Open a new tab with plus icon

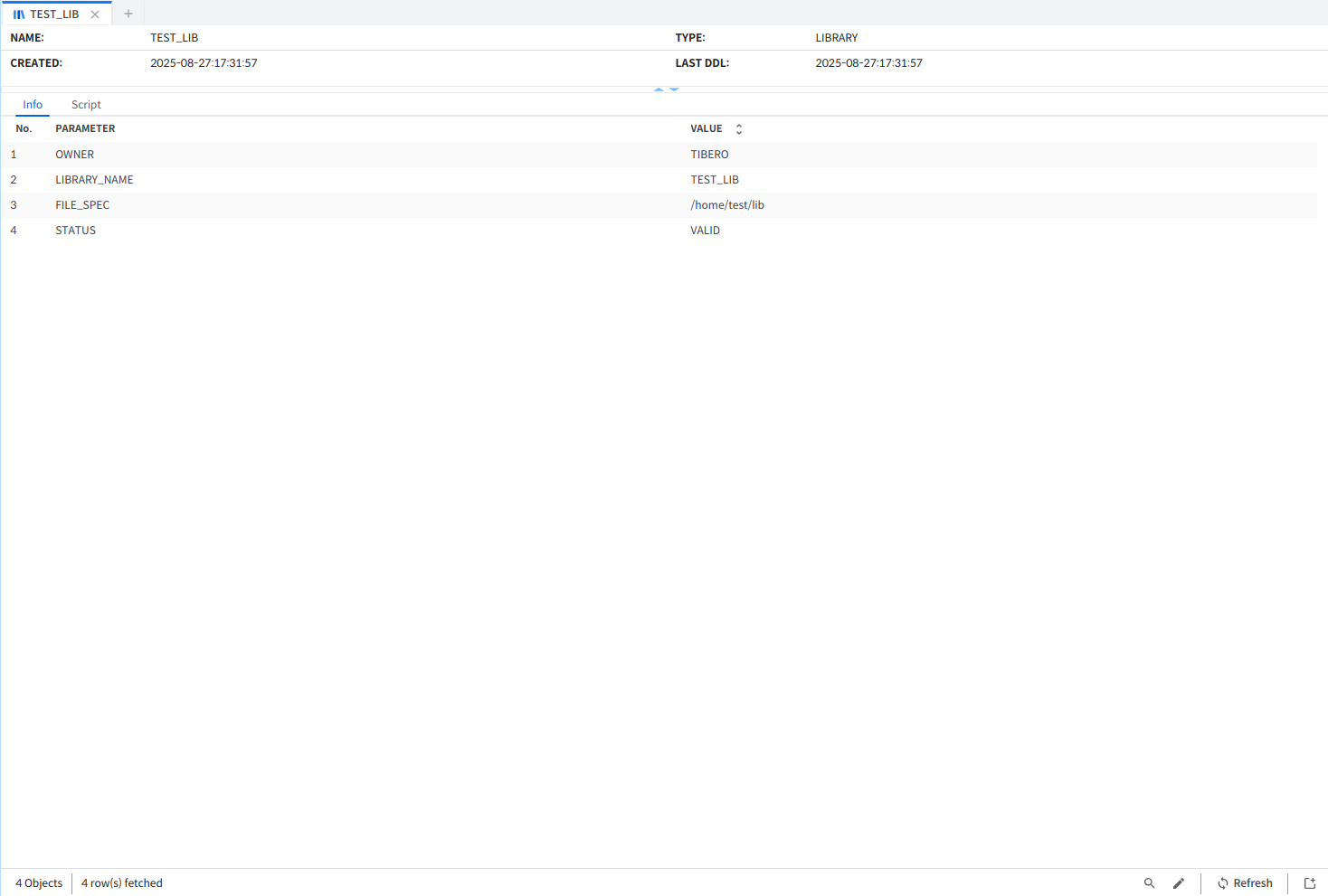click(128, 14)
